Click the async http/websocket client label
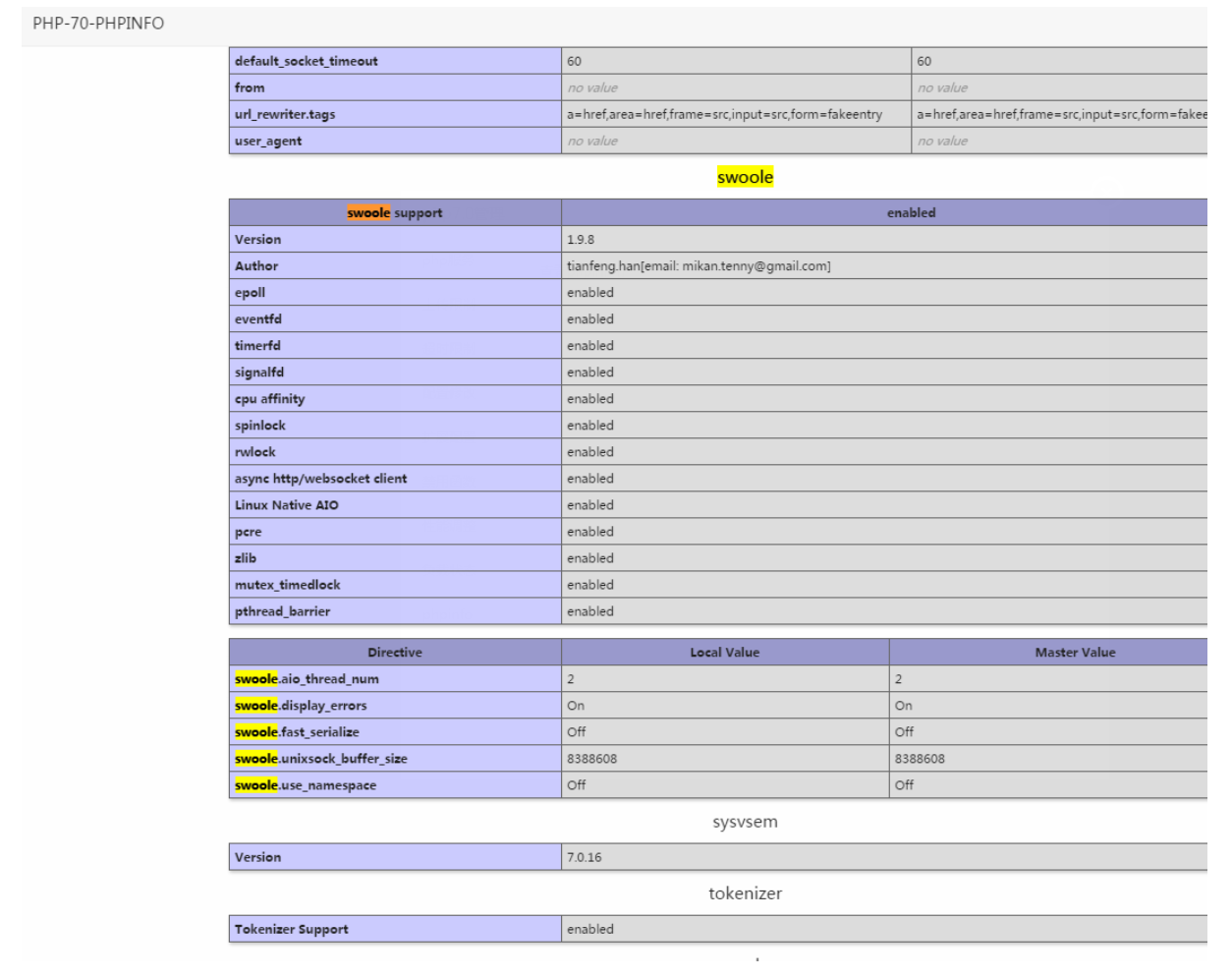 [x=320, y=479]
